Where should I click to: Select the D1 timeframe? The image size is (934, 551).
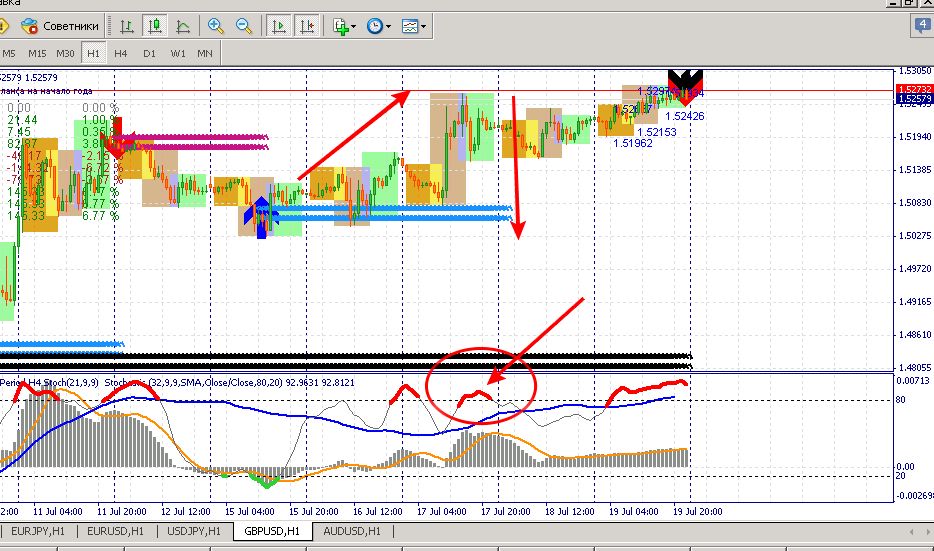pyautogui.click(x=149, y=54)
